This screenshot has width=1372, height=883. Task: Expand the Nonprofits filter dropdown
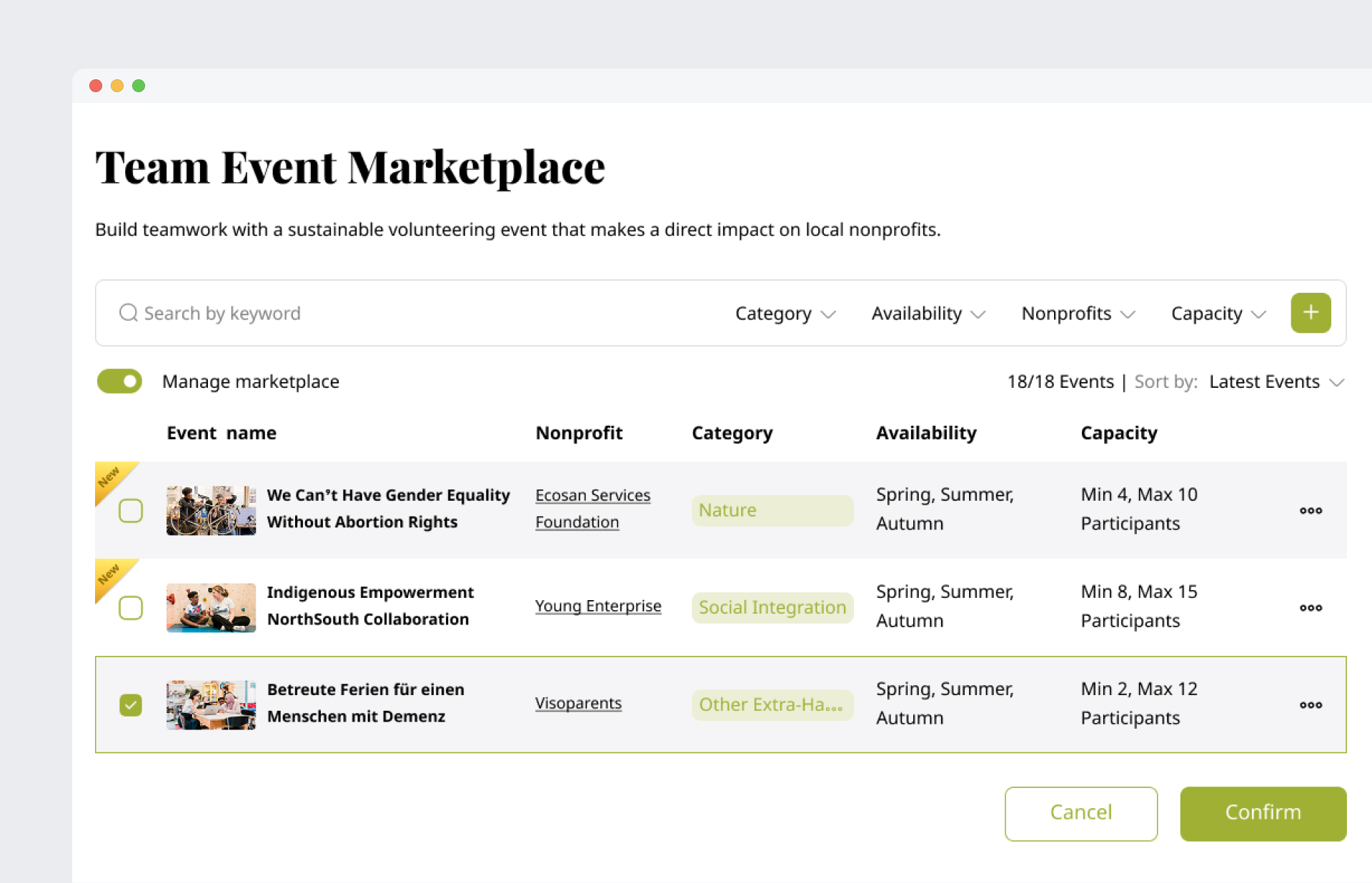click(1078, 314)
